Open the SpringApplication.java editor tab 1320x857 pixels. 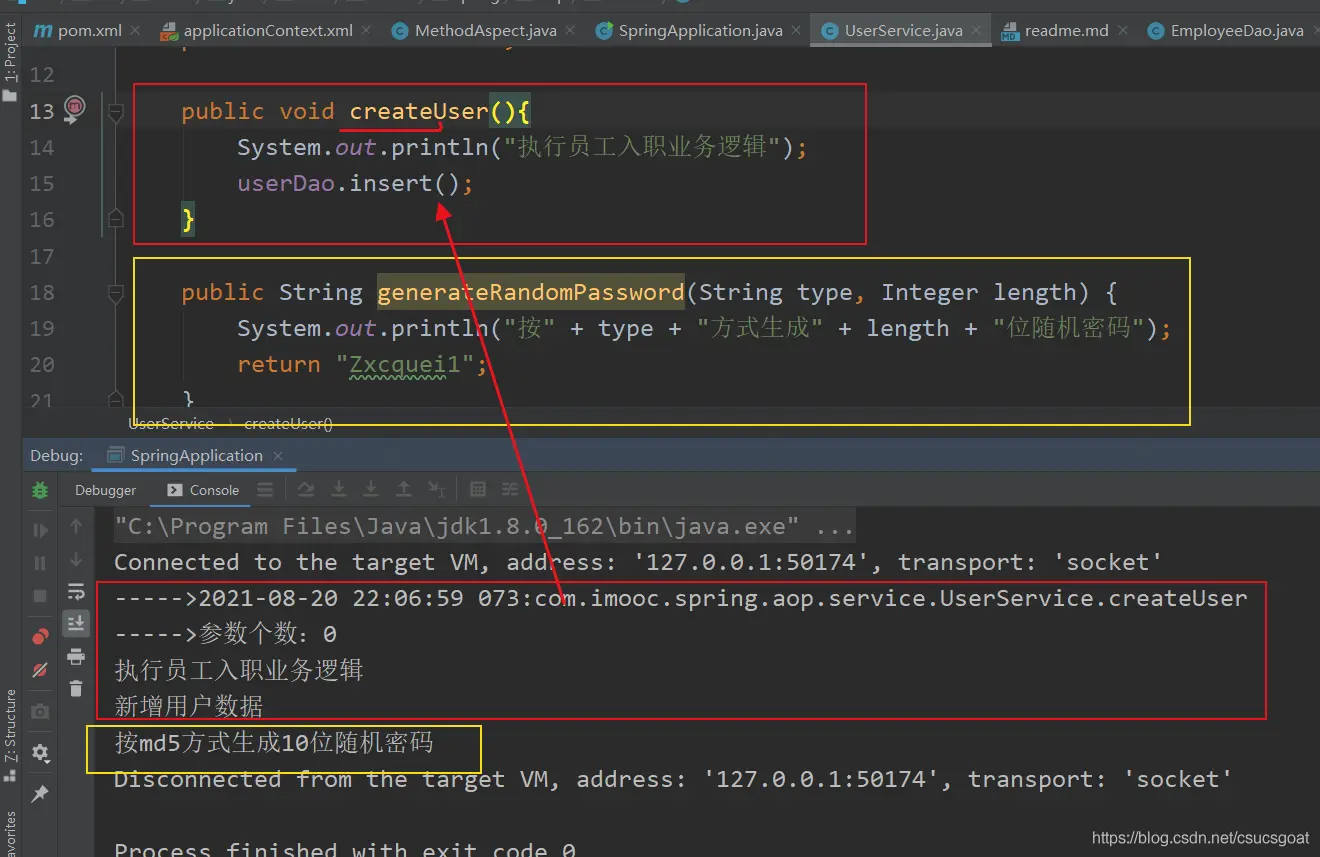[x=700, y=30]
